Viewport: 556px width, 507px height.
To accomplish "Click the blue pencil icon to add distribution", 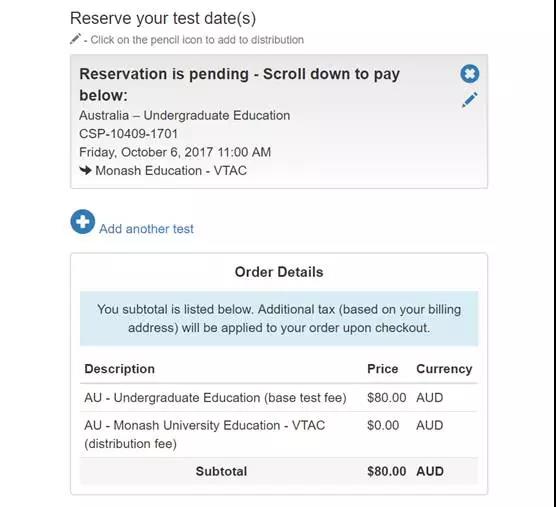I will (470, 100).
